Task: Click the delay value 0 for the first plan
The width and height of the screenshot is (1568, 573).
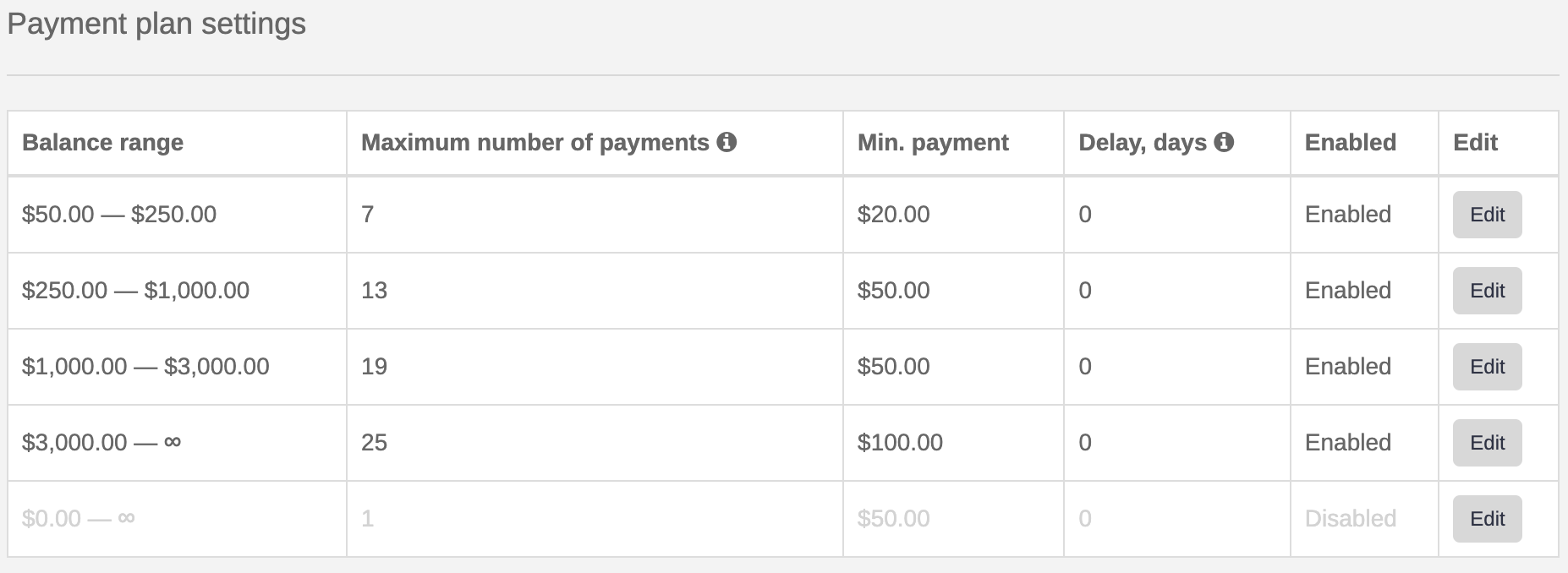Action: [x=1083, y=215]
